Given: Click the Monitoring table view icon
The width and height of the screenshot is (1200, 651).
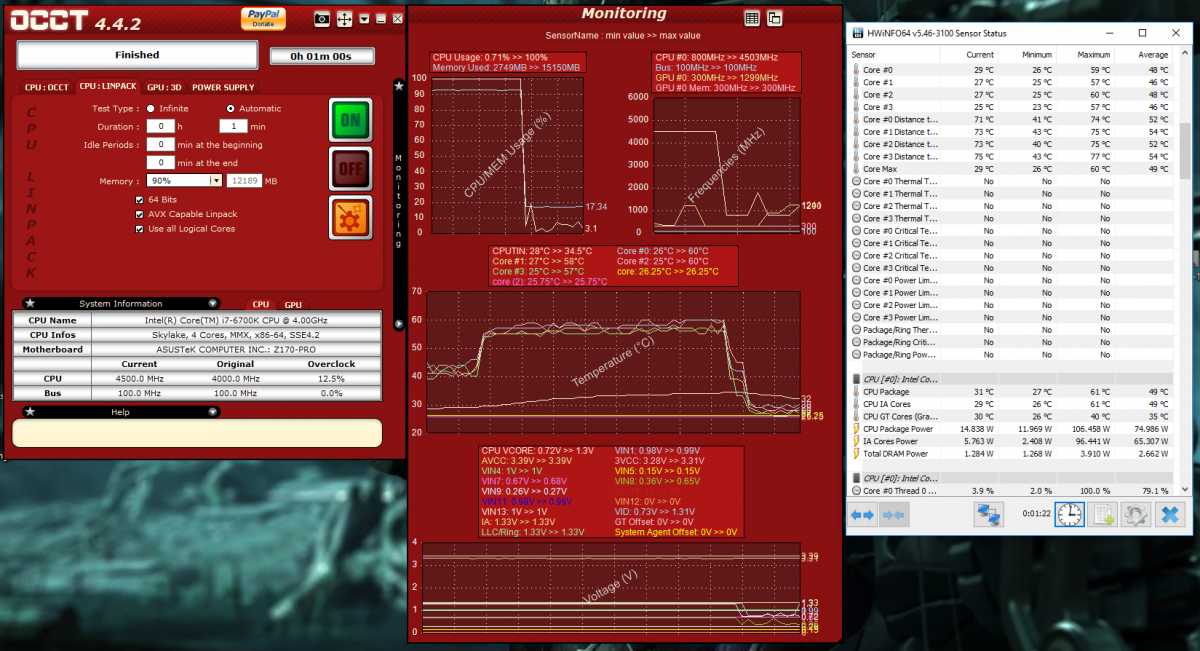Looking at the screenshot, I should click(752, 18).
